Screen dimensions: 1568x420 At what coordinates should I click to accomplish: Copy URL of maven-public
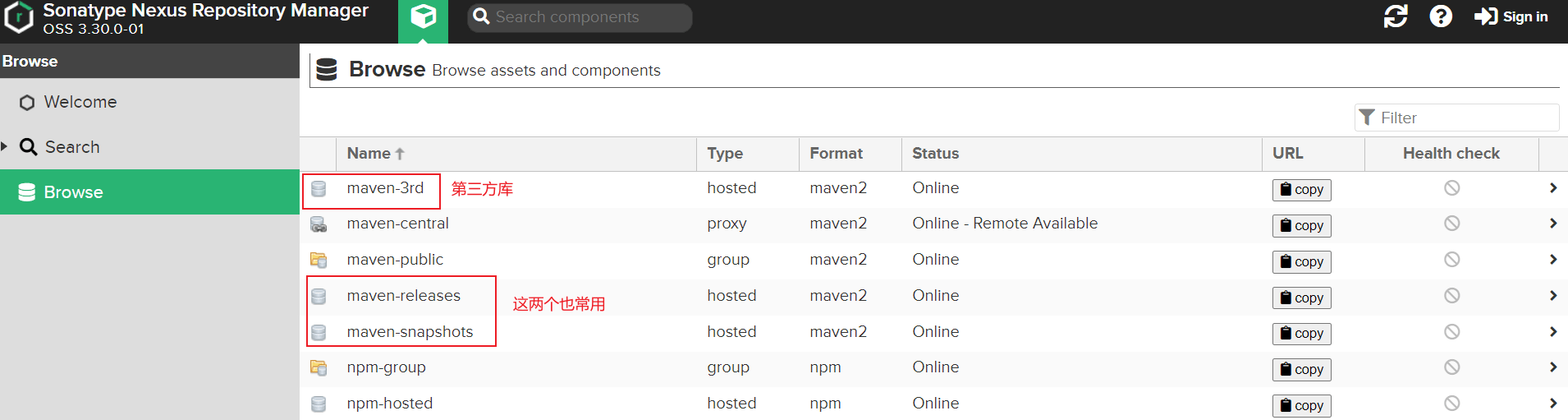click(x=1301, y=262)
